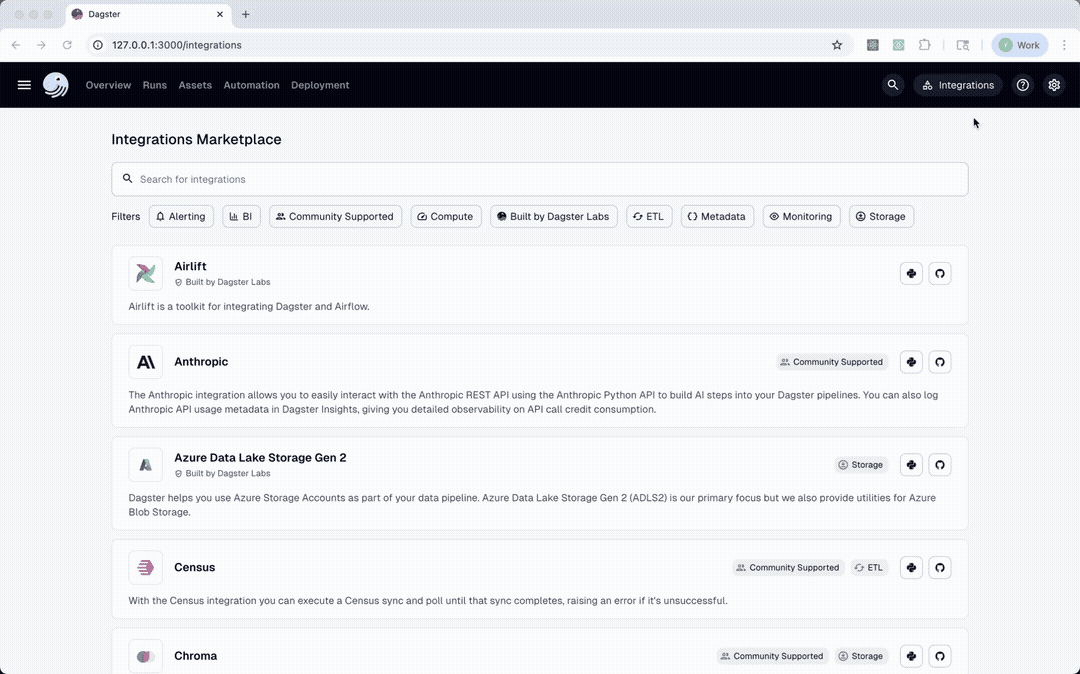This screenshot has width=1080, height=674.
Task: Close the Dagster browser tab
Action: [x=220, y=14]
